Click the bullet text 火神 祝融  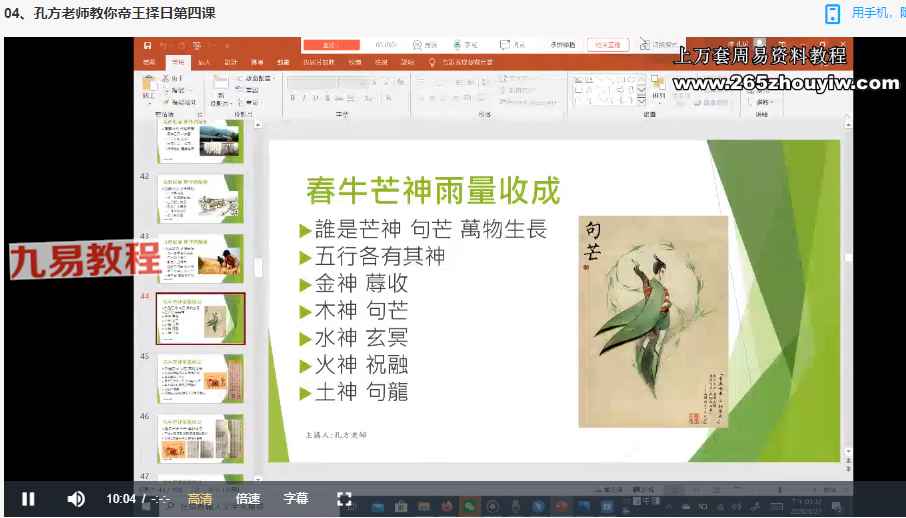coord(362,365)
